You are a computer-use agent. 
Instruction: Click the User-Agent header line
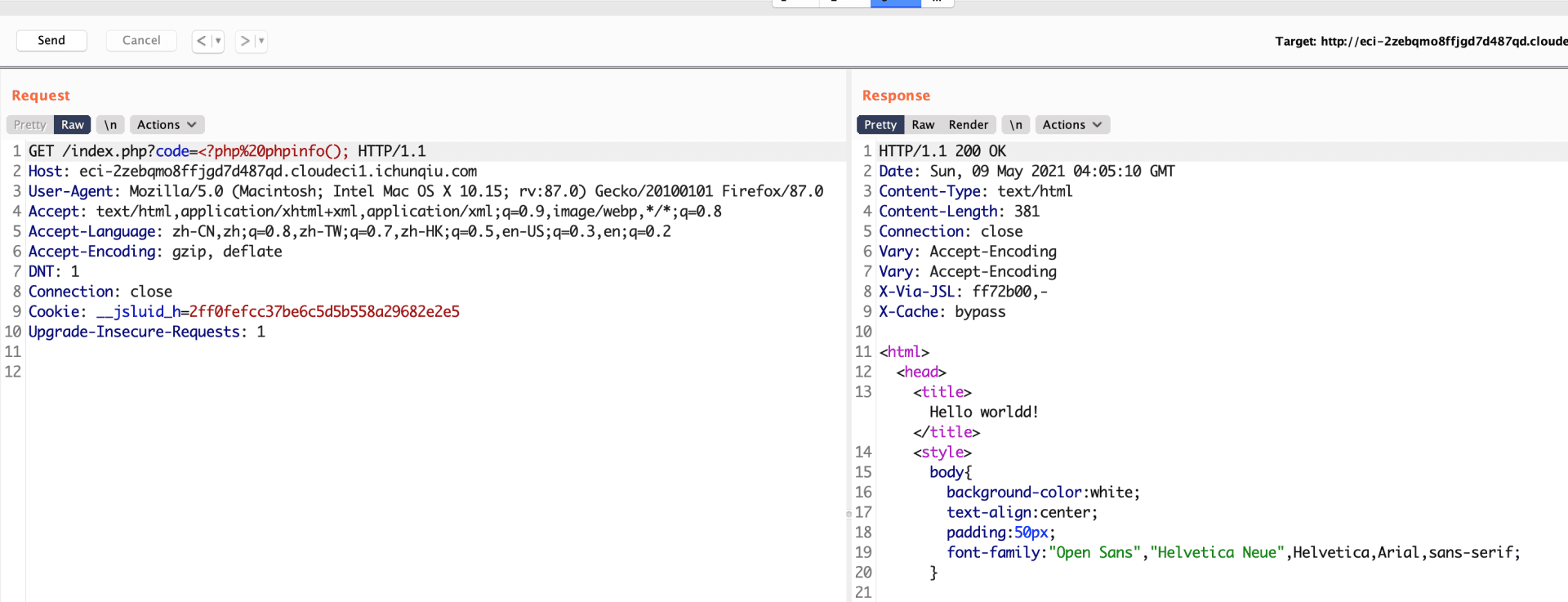pyautogui.click(x=425, y=191)
